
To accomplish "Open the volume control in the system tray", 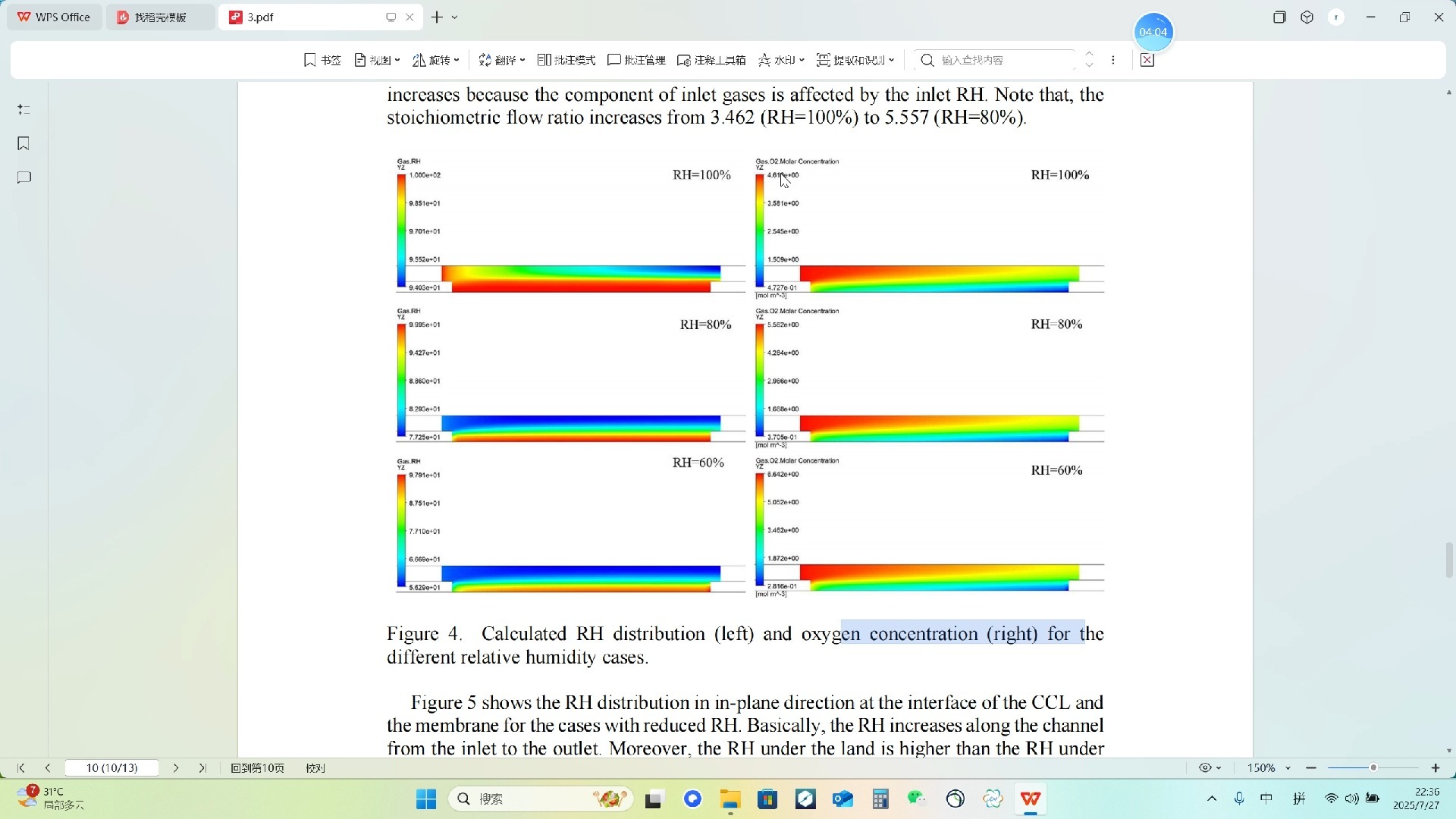I will pos(1352,799).
